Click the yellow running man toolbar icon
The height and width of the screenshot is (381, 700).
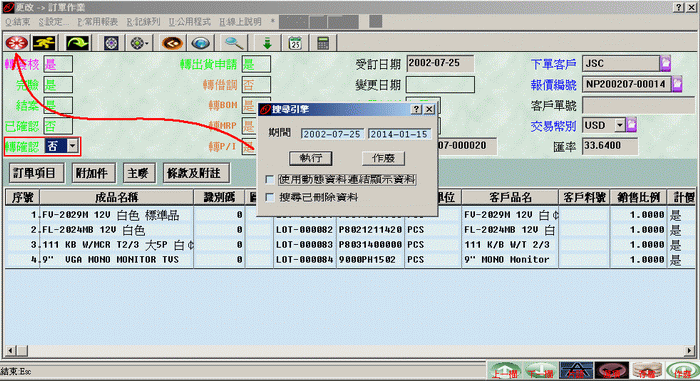(44, 43)
